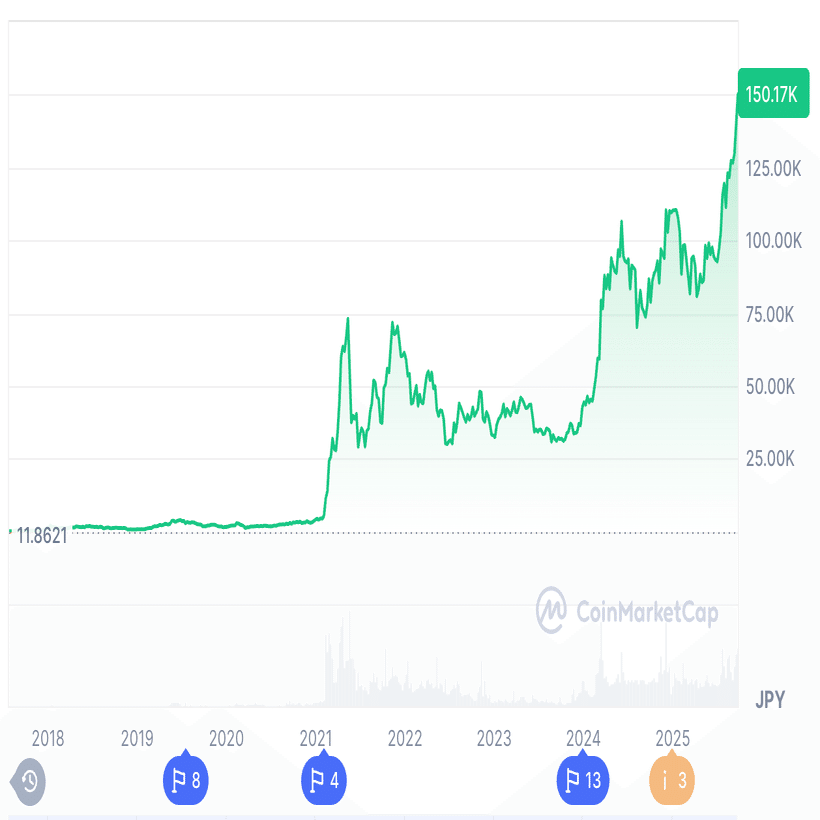Click the 75.00K price axis label
Image resolution: width=820 pixels, height=820 pixels.
(770, 315)
